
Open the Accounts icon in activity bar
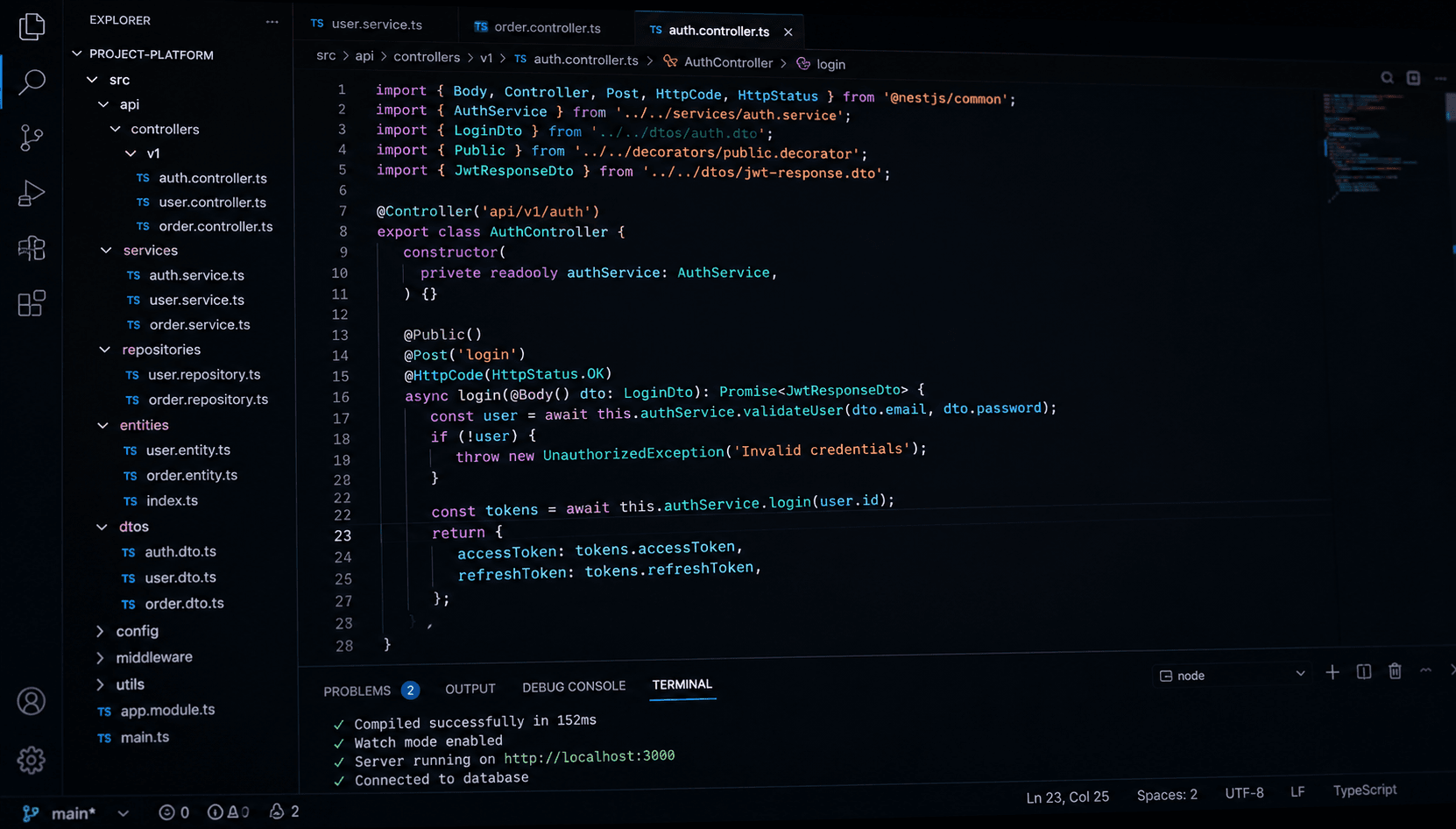(32, 701)
